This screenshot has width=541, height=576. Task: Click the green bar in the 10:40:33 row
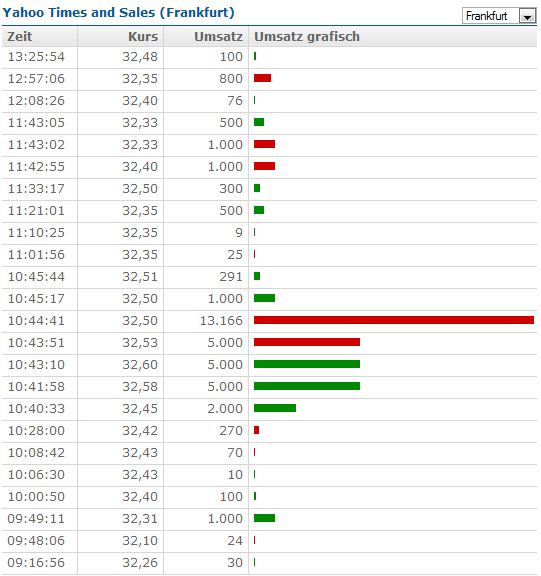pyautogui.click(x=275, y=408)
